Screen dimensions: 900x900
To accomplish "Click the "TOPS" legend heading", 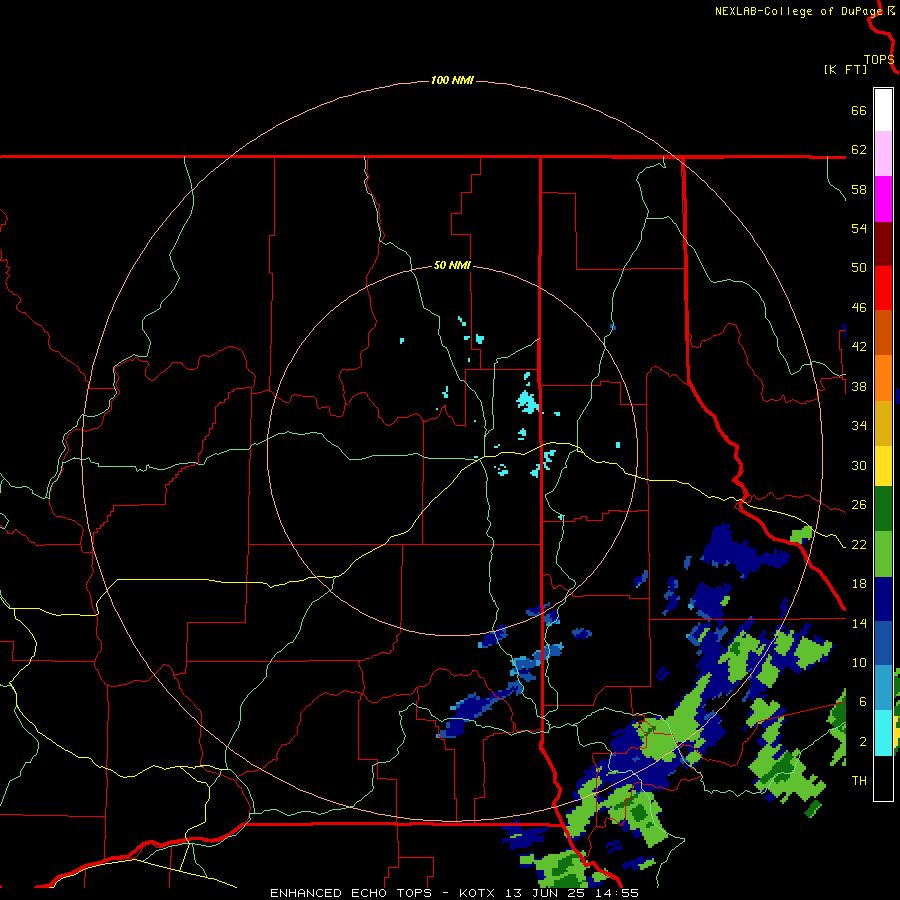I will pyautogui.click(x=879, y=60).
